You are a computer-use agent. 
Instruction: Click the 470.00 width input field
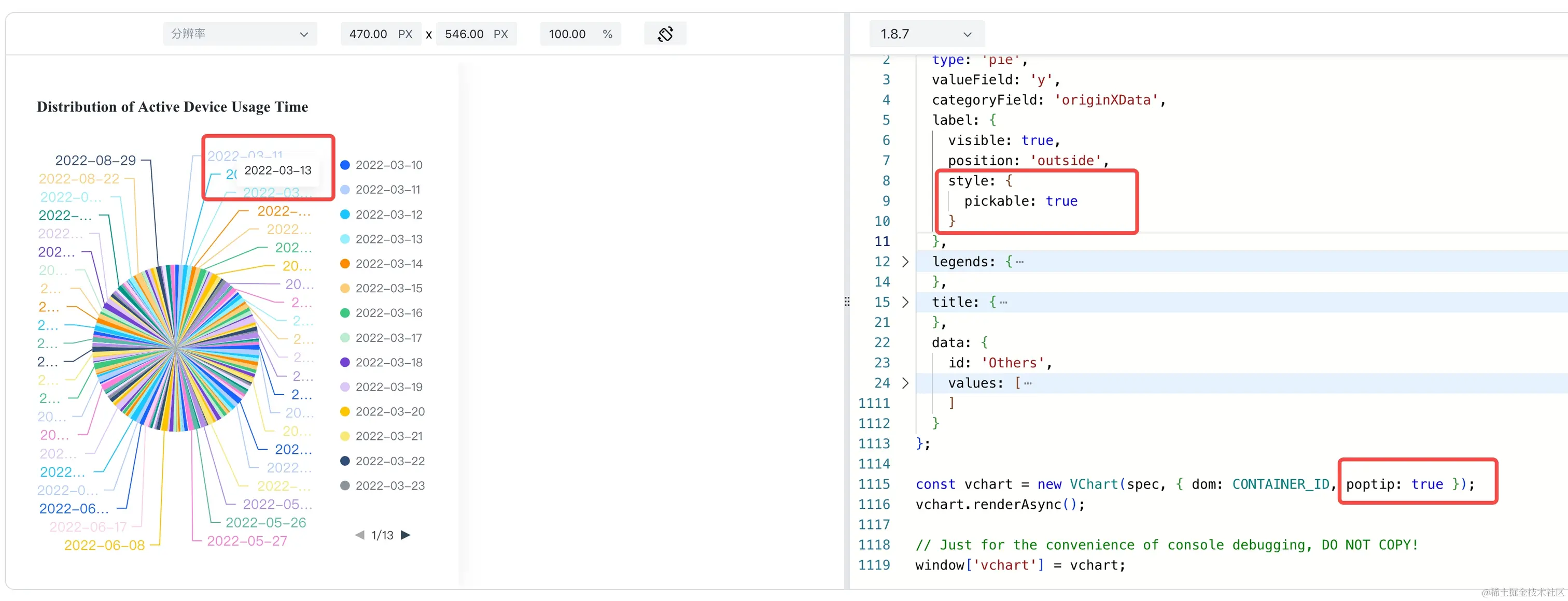click(x=368, y=34)
